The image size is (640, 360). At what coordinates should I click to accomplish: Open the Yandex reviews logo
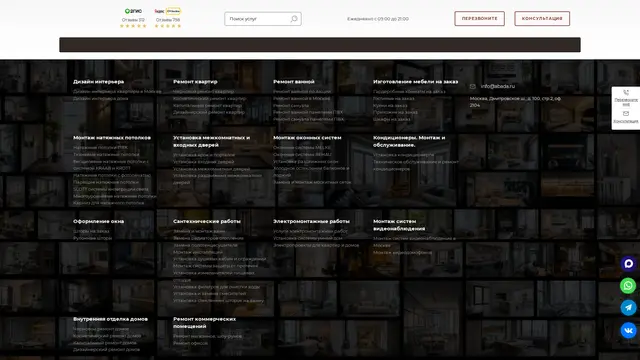167,11
